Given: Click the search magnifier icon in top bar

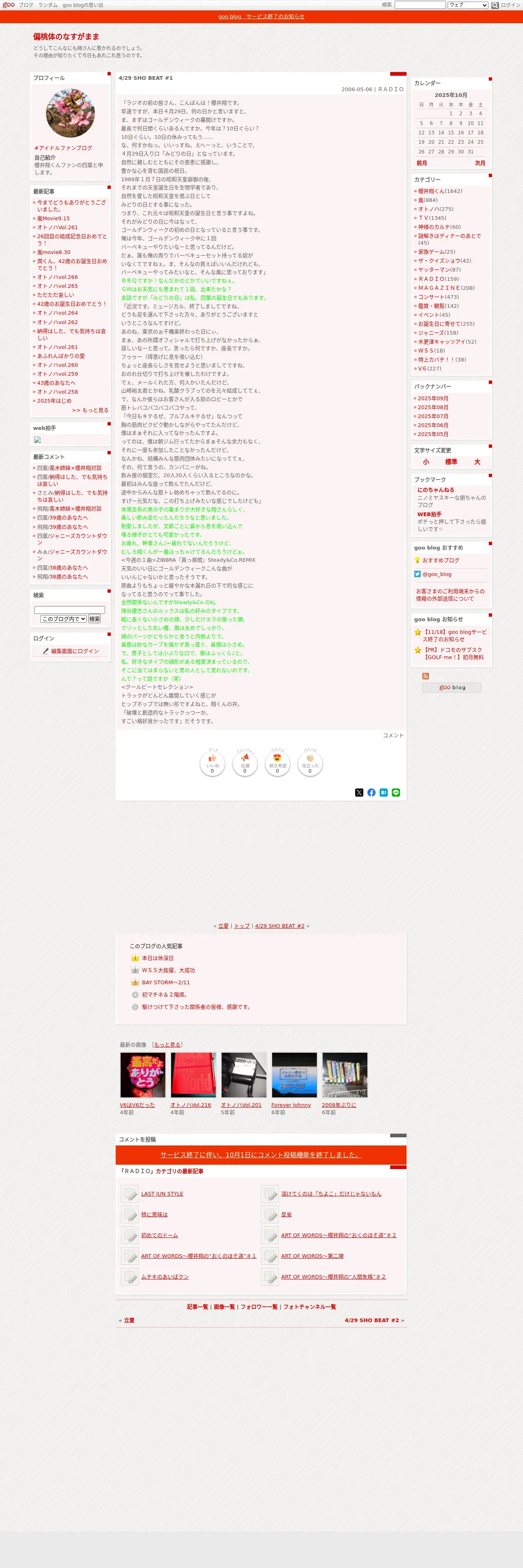Looking at the screenshot, I should pos(495,5).
